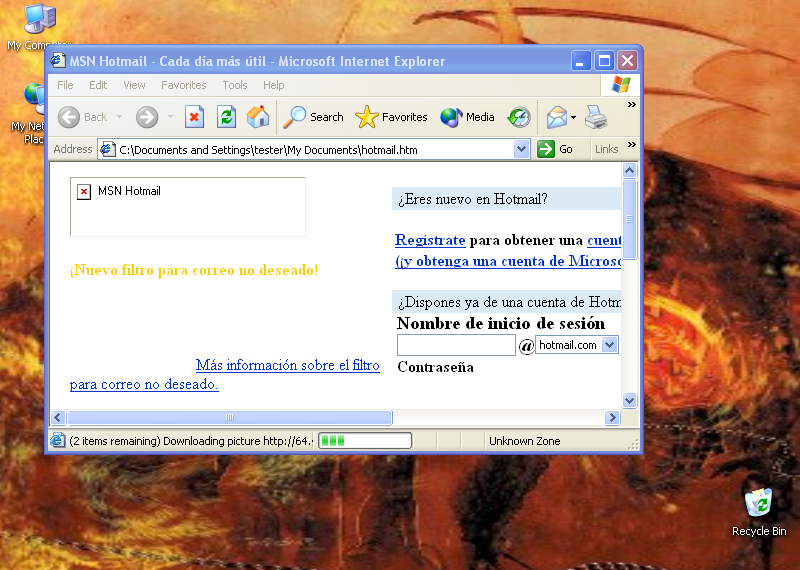Click 'Unknown Zone' in status bar

[x=524, y=441]
